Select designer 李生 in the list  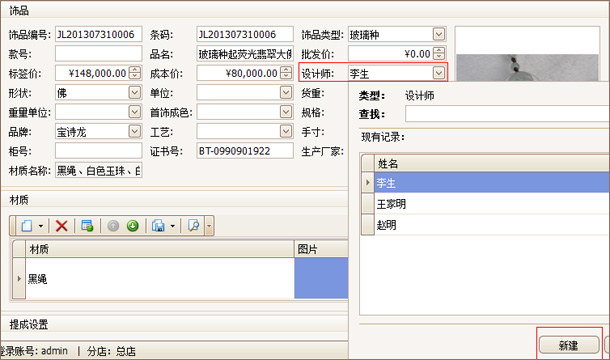pyautogui.click(x=492, y=183)
